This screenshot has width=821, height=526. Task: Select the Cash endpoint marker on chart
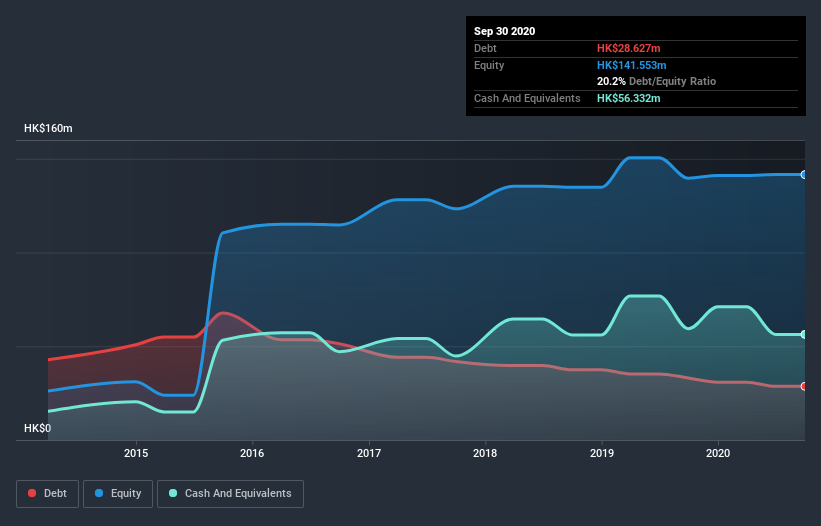click(x=804, y=334)
